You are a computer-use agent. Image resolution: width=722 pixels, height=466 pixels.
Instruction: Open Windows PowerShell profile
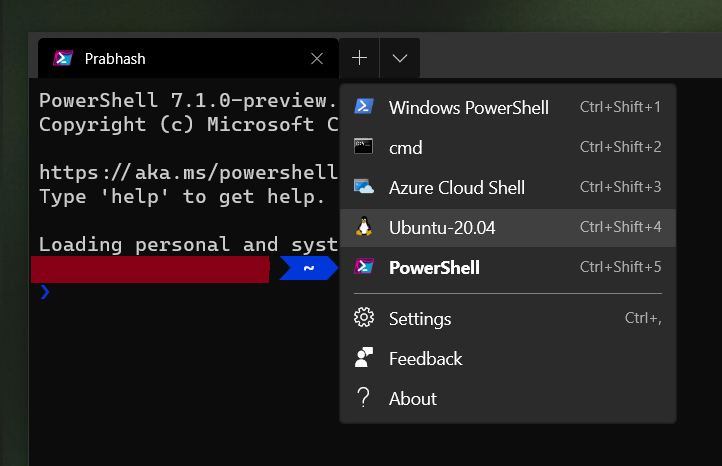(x=508, y=107)
